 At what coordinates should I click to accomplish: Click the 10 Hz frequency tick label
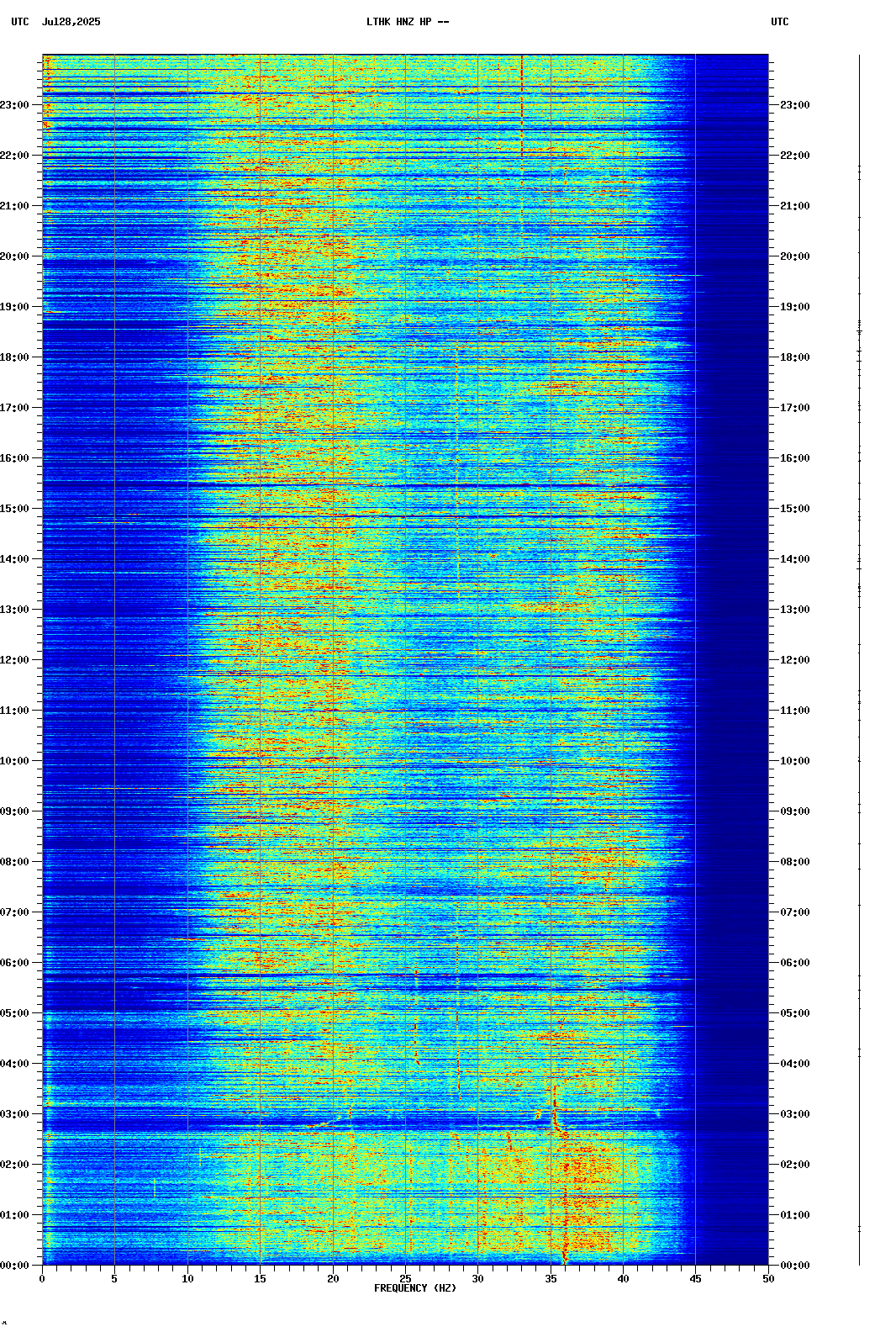(x=187, y=1279)
